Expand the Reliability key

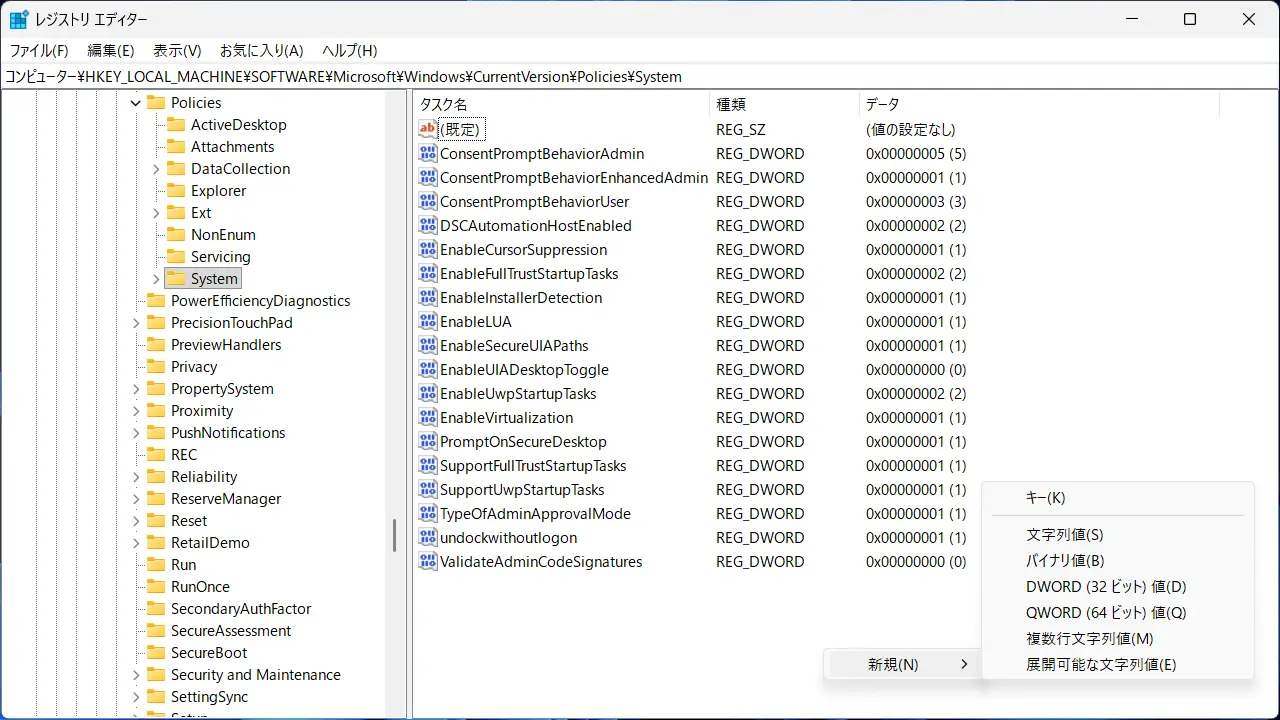tap(136, 476)
